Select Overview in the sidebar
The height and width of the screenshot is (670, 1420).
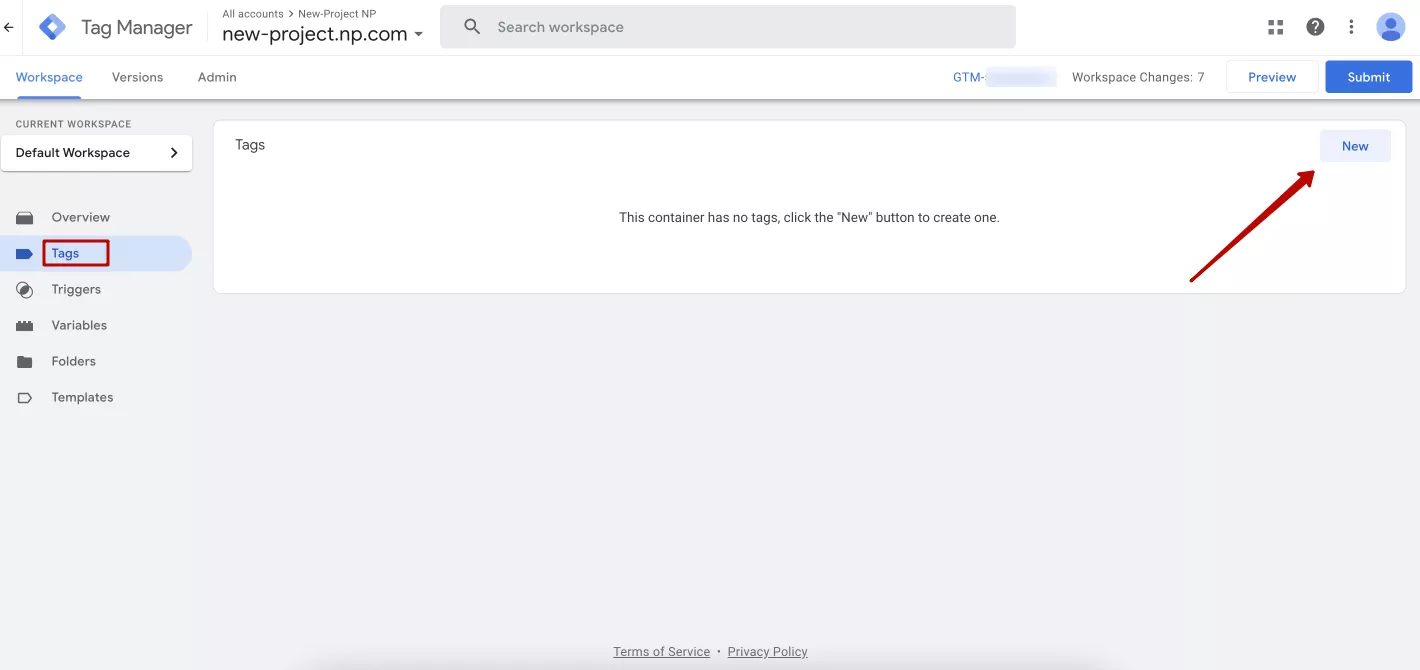[81, 217]
